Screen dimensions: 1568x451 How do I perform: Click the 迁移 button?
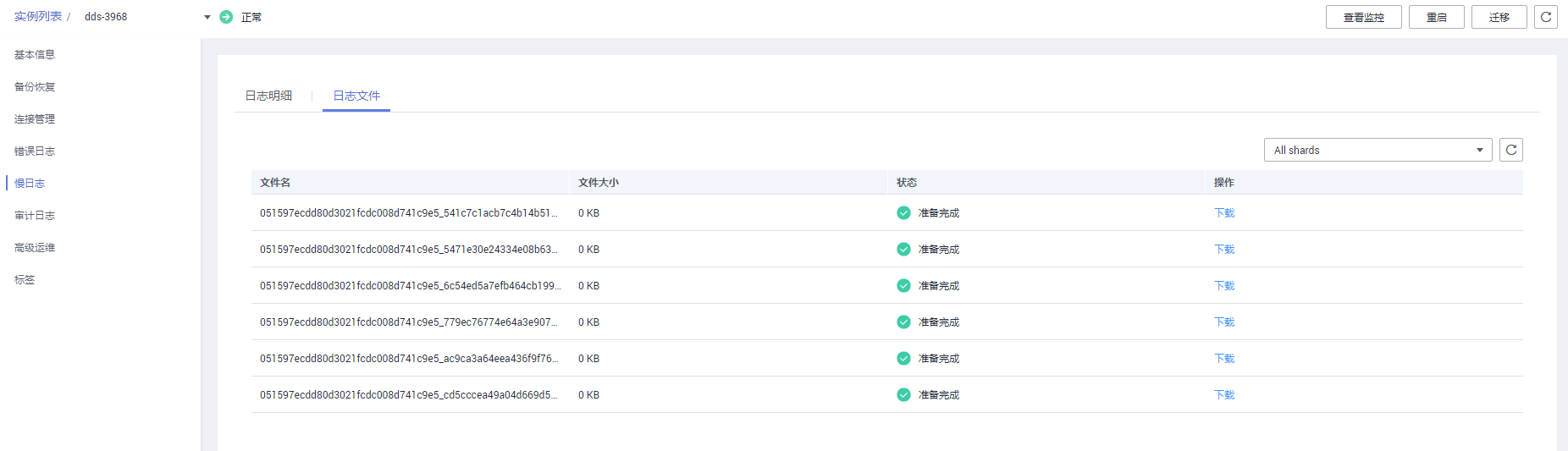[1499, 17]
